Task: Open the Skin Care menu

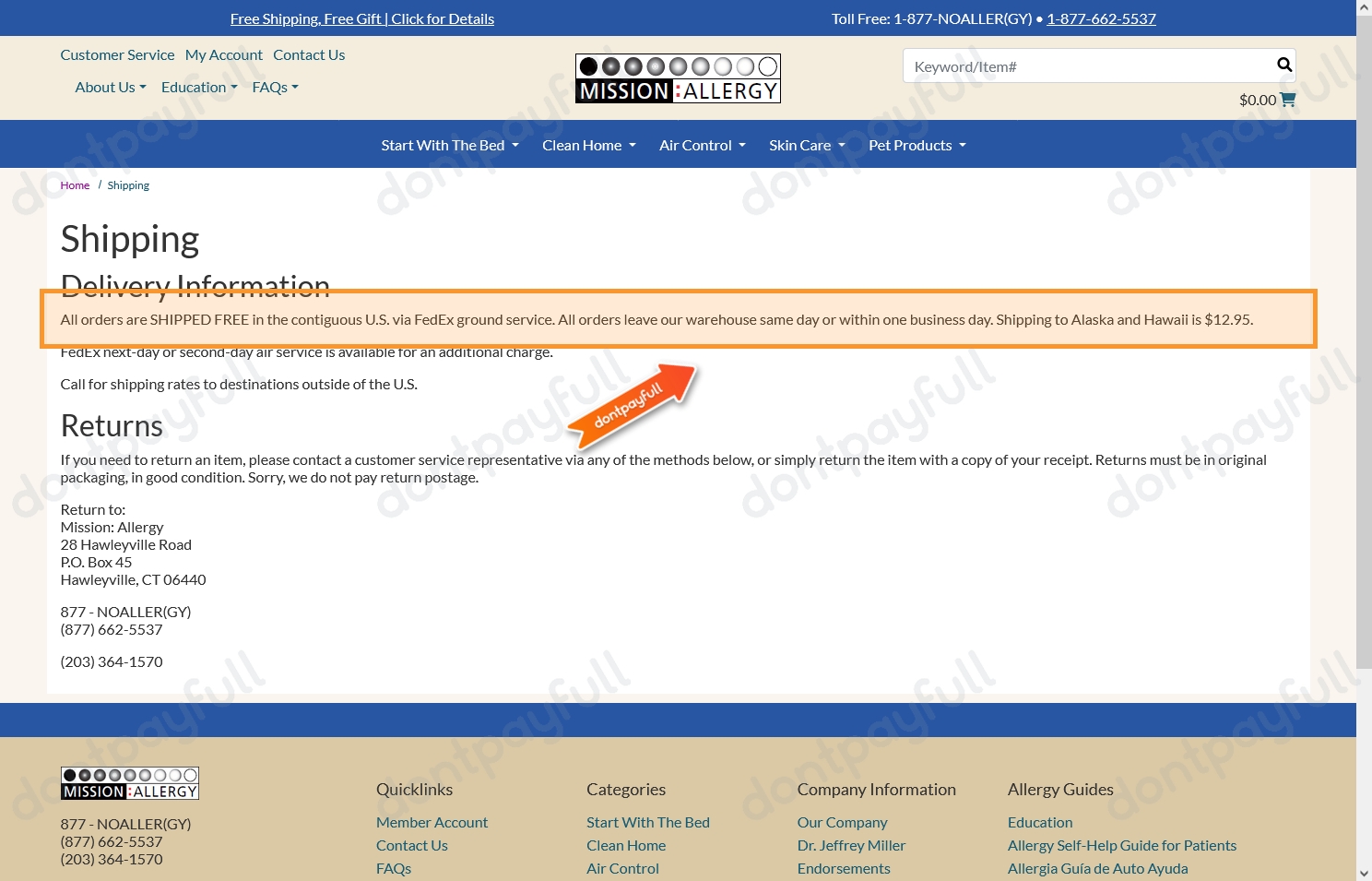Action: click(x=807, y=146)
